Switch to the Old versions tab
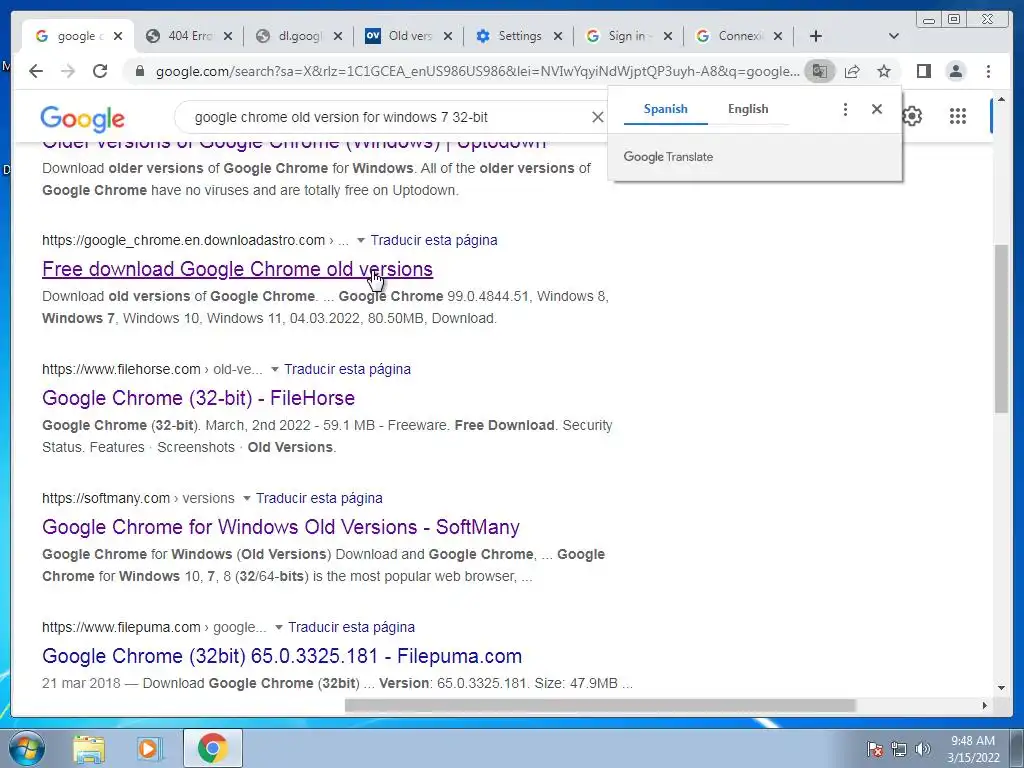The height and width of the screenshot is (768, 1024). 409,36
